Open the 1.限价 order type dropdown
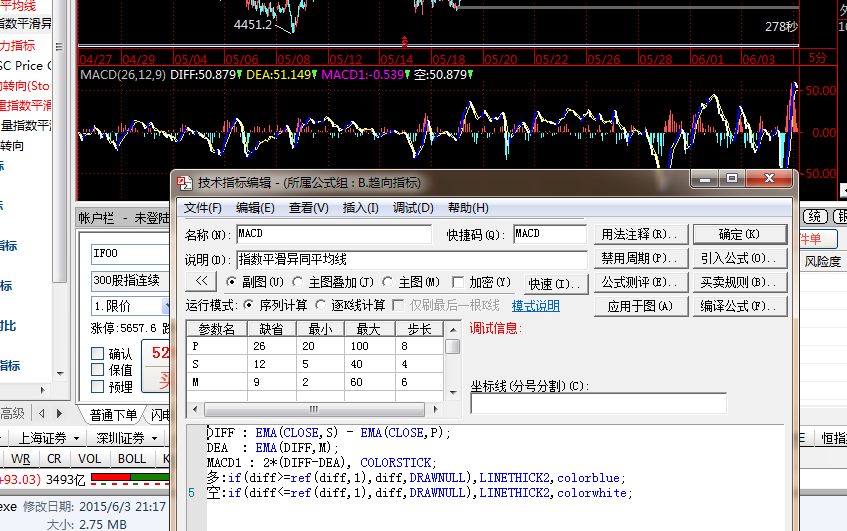847x531 pixels. tap(165, 305)
